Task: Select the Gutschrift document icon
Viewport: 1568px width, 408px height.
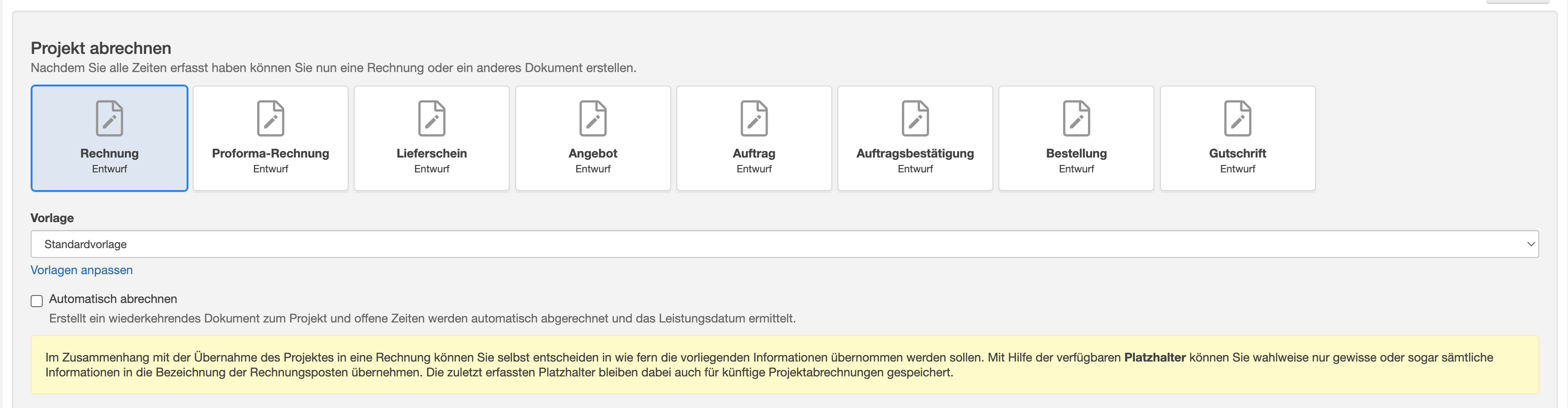Action: [1238, 118]
